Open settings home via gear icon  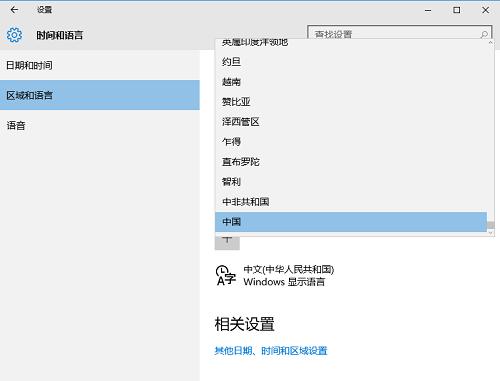[x=14, y=35]
